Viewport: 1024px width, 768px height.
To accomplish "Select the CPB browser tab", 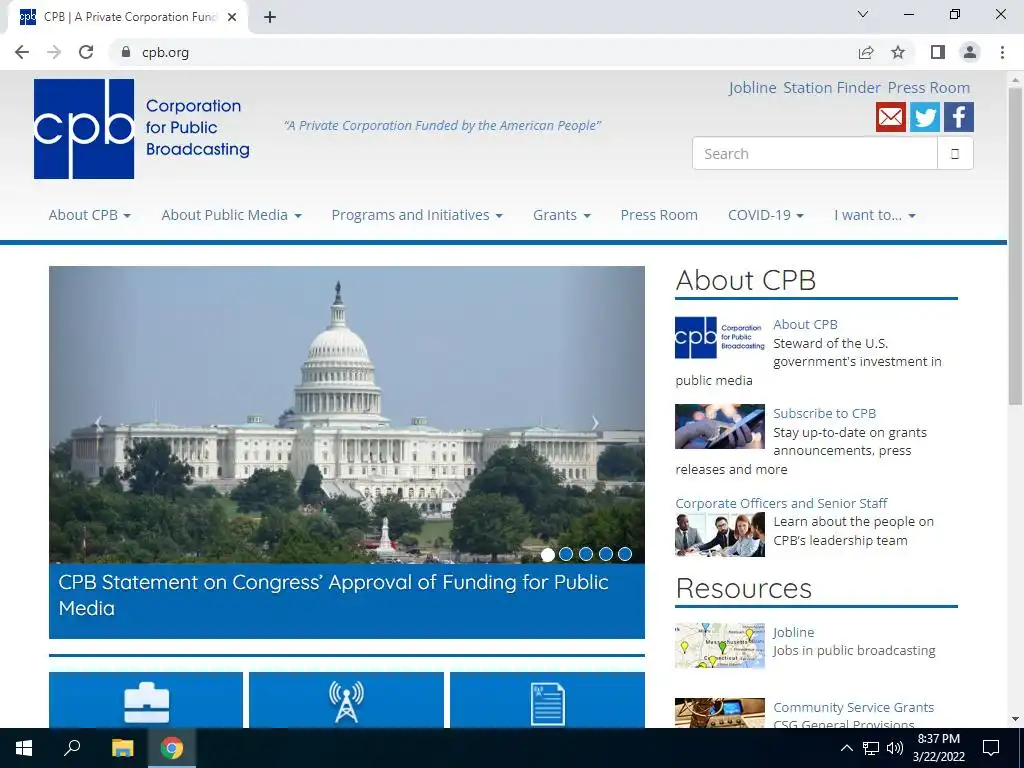I will pos(129,18).
